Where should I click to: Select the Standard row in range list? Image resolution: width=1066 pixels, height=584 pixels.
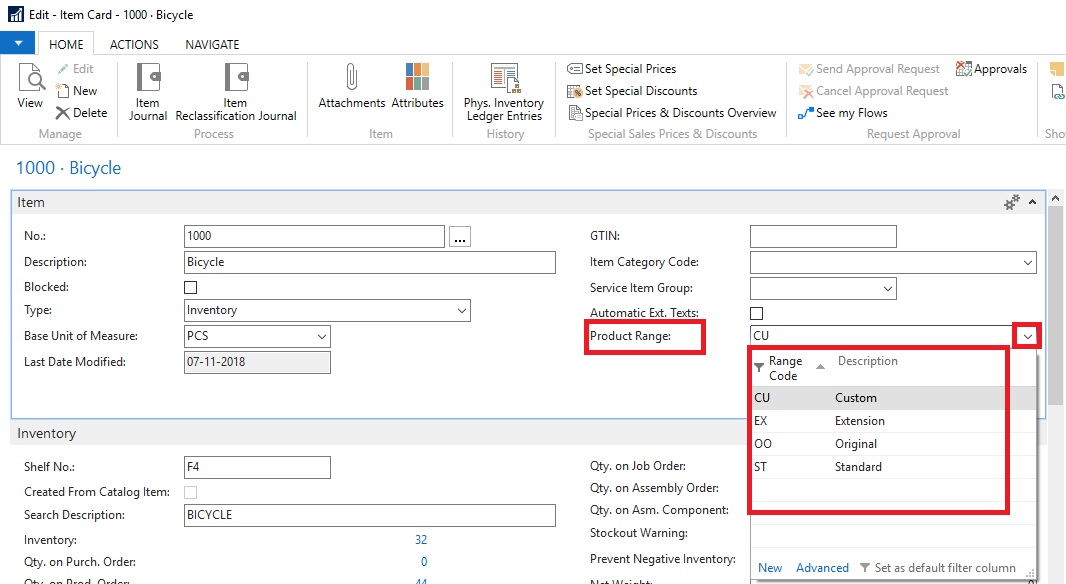[x=858, y=467]
